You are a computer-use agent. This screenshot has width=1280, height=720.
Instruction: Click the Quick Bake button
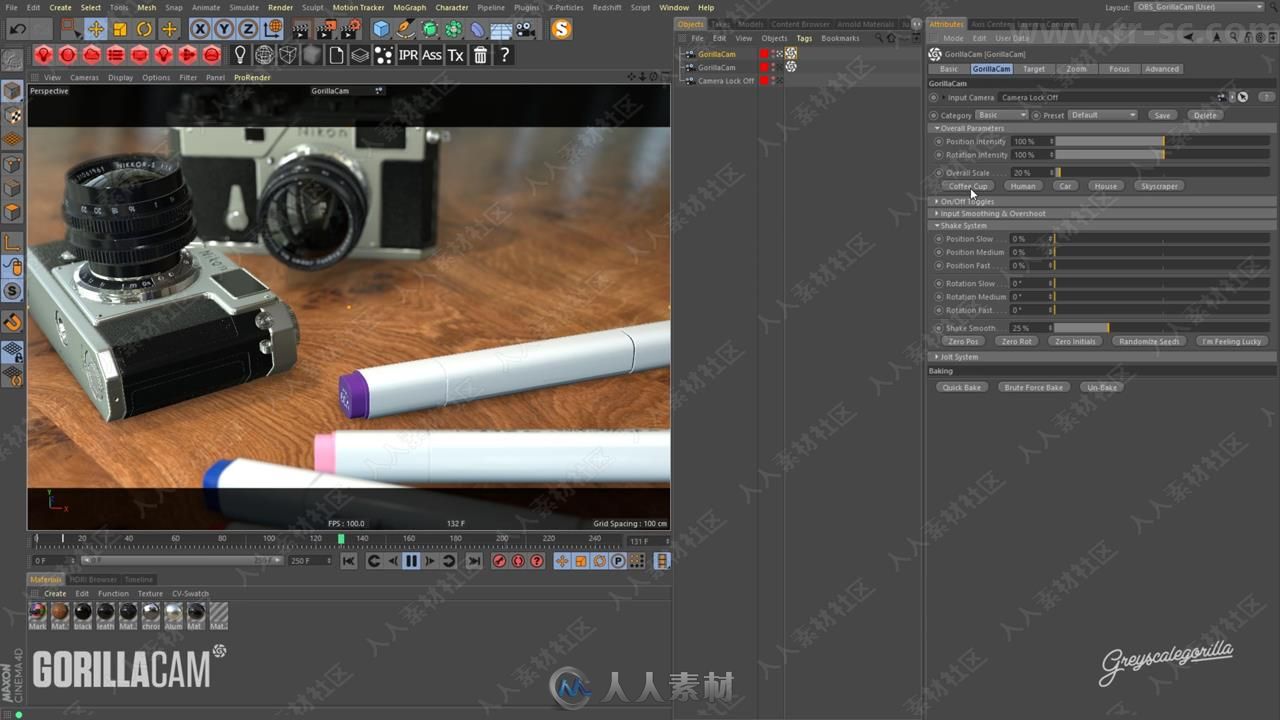coord(961,387)
